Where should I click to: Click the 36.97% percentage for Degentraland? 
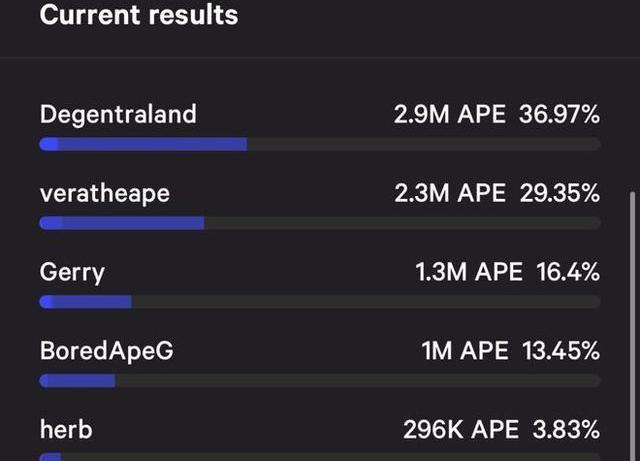coord(559,114)
